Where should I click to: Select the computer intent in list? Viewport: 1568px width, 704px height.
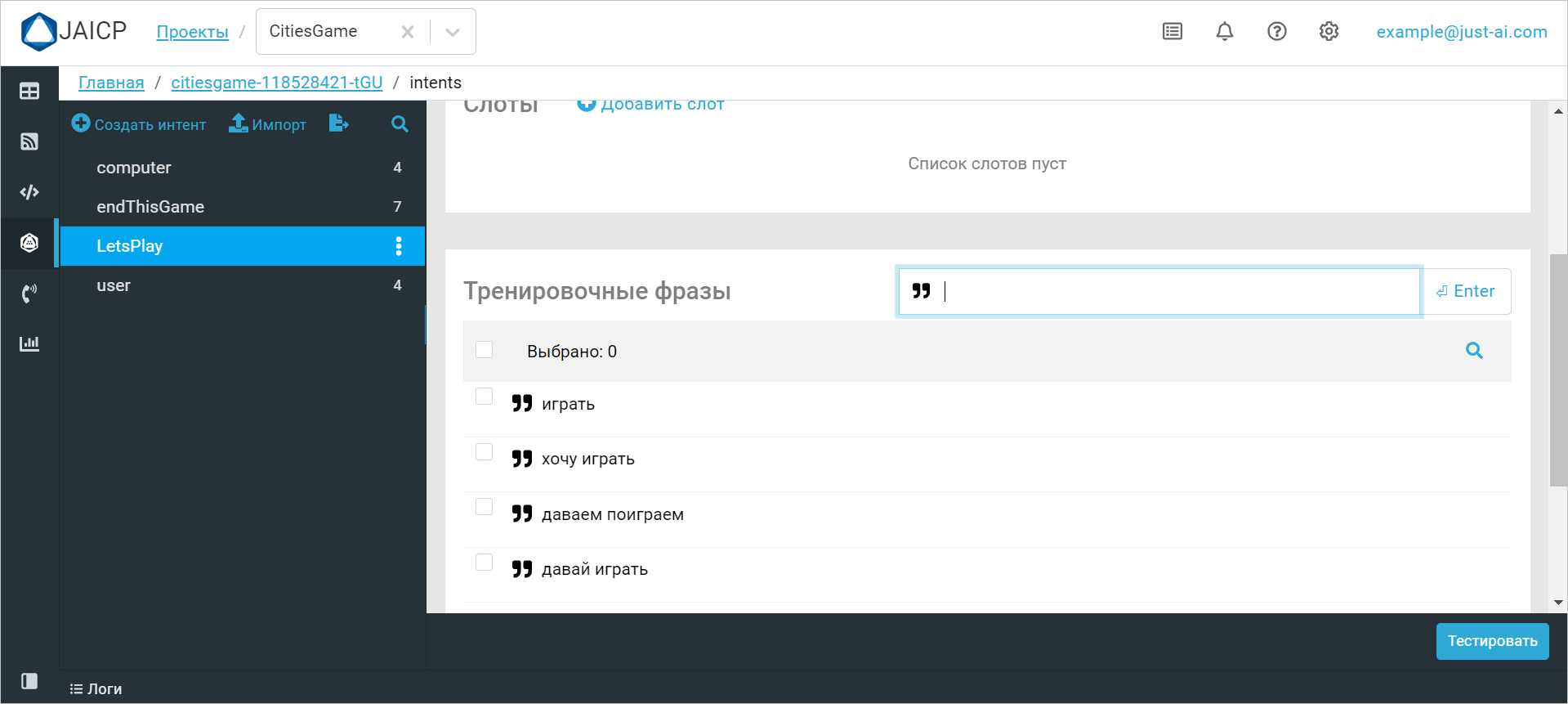(x=134, y=168)
